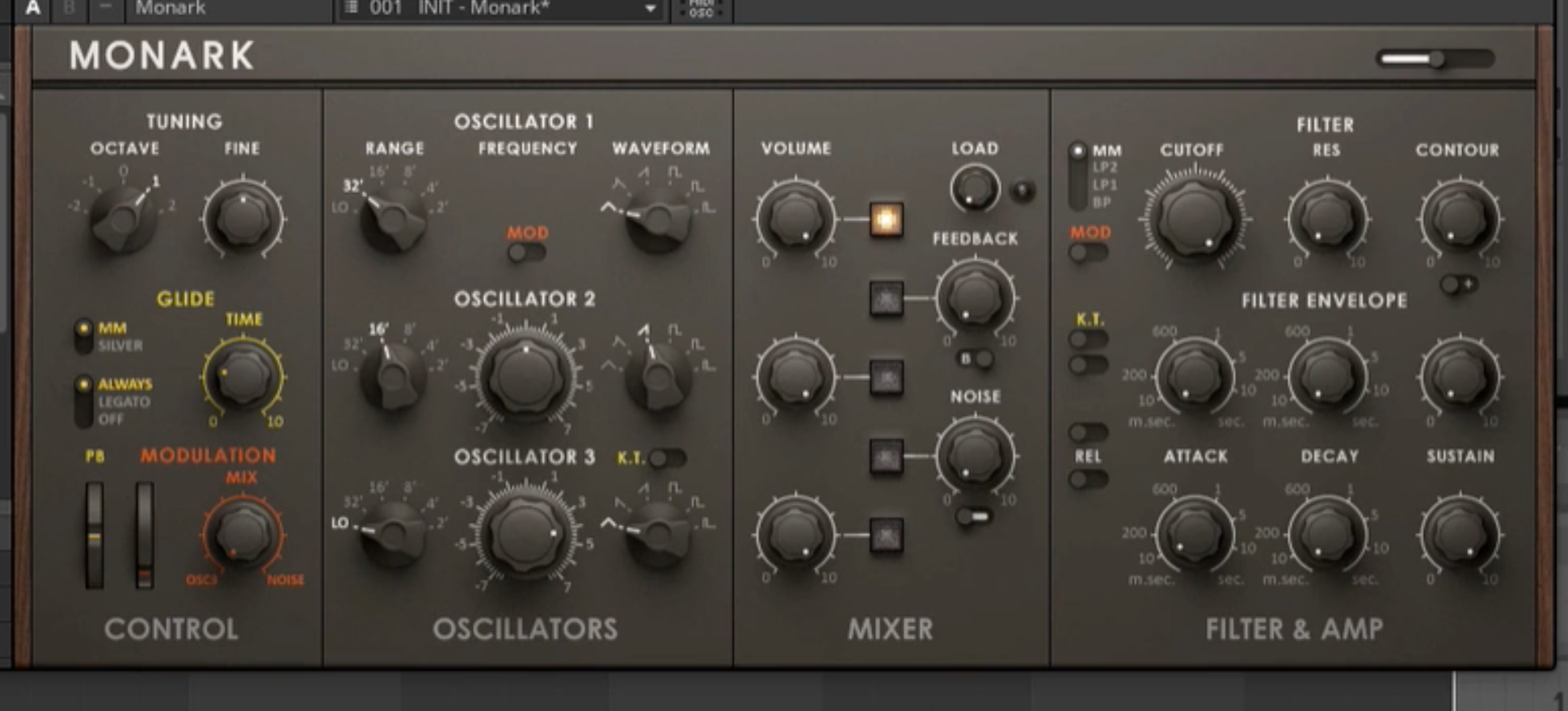Toggle the upper filter K.T. switch
1568x711 pixels.
point(1088,339)
